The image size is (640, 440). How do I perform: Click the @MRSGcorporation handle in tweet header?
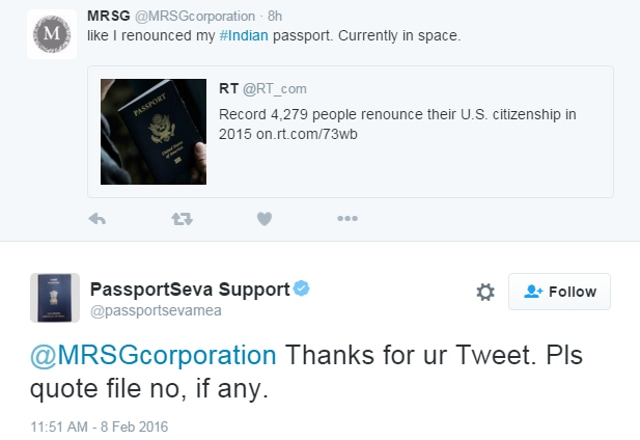coord(195,16)
